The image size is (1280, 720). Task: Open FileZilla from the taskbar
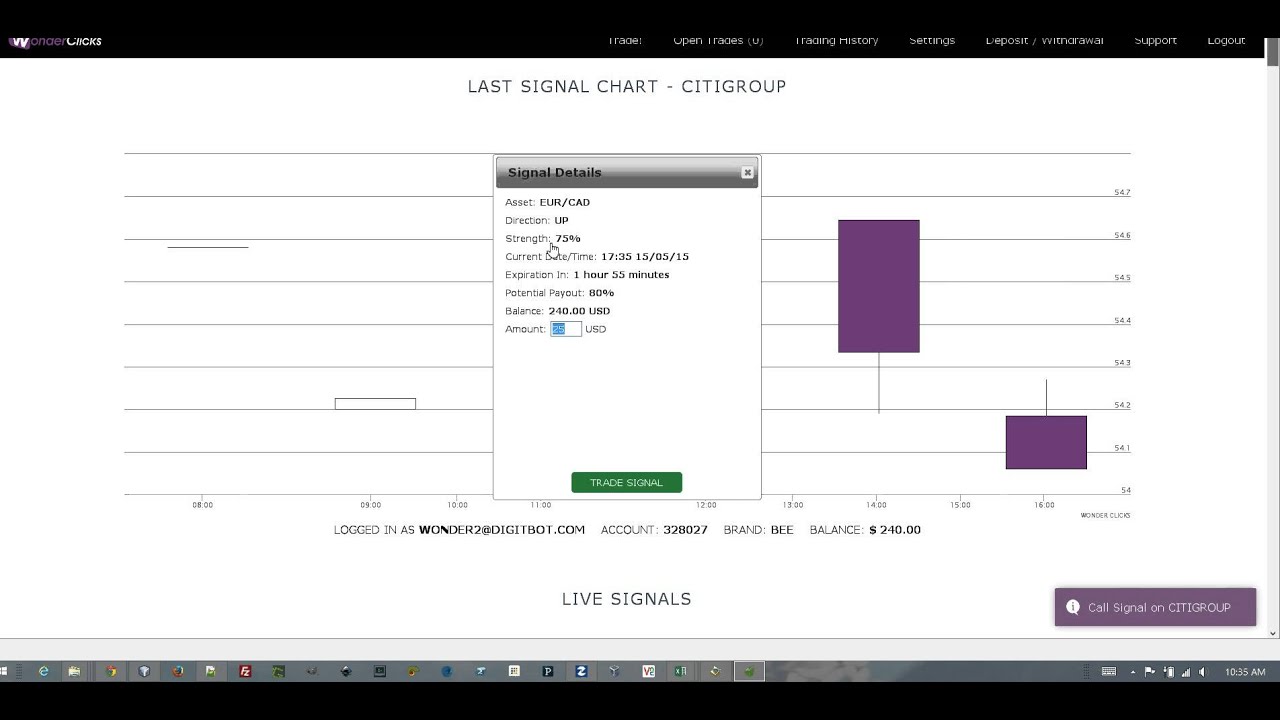tap(245, 672)
